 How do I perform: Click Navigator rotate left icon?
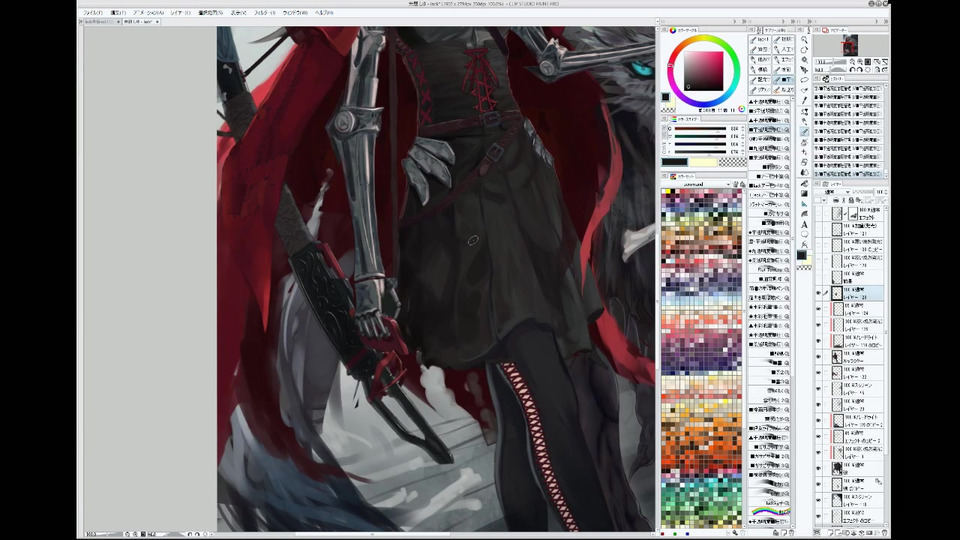(x=852, y=69)
